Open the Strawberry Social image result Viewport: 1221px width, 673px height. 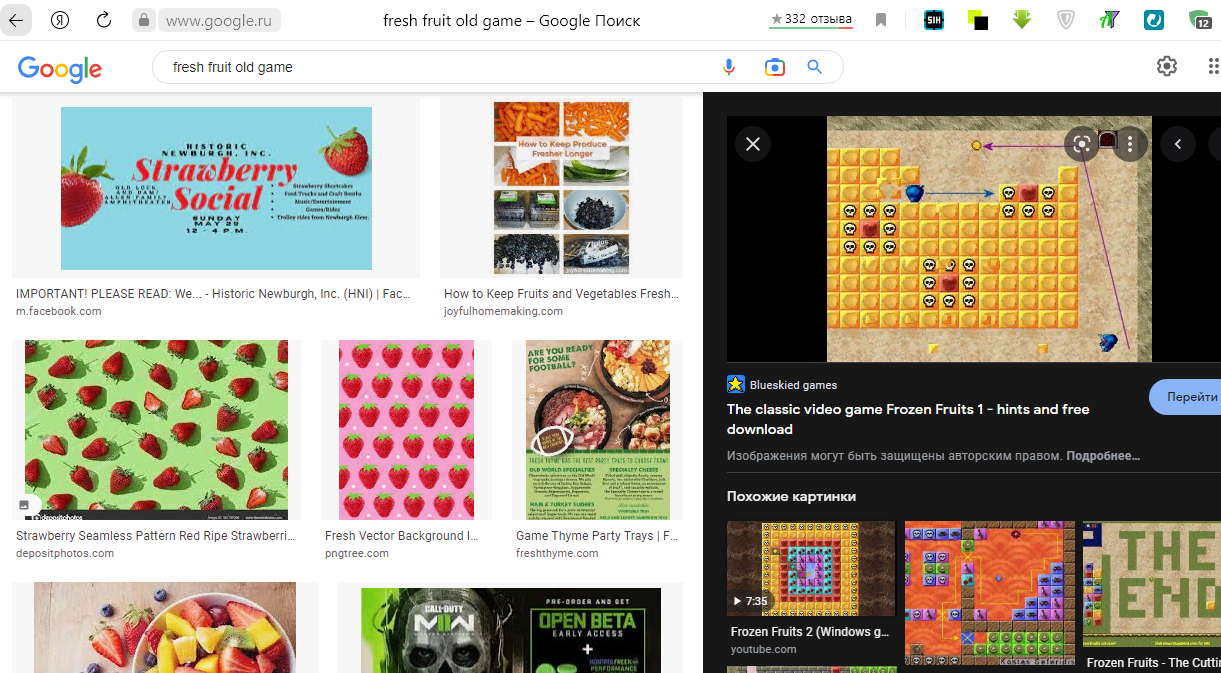[x=216, y=188]
